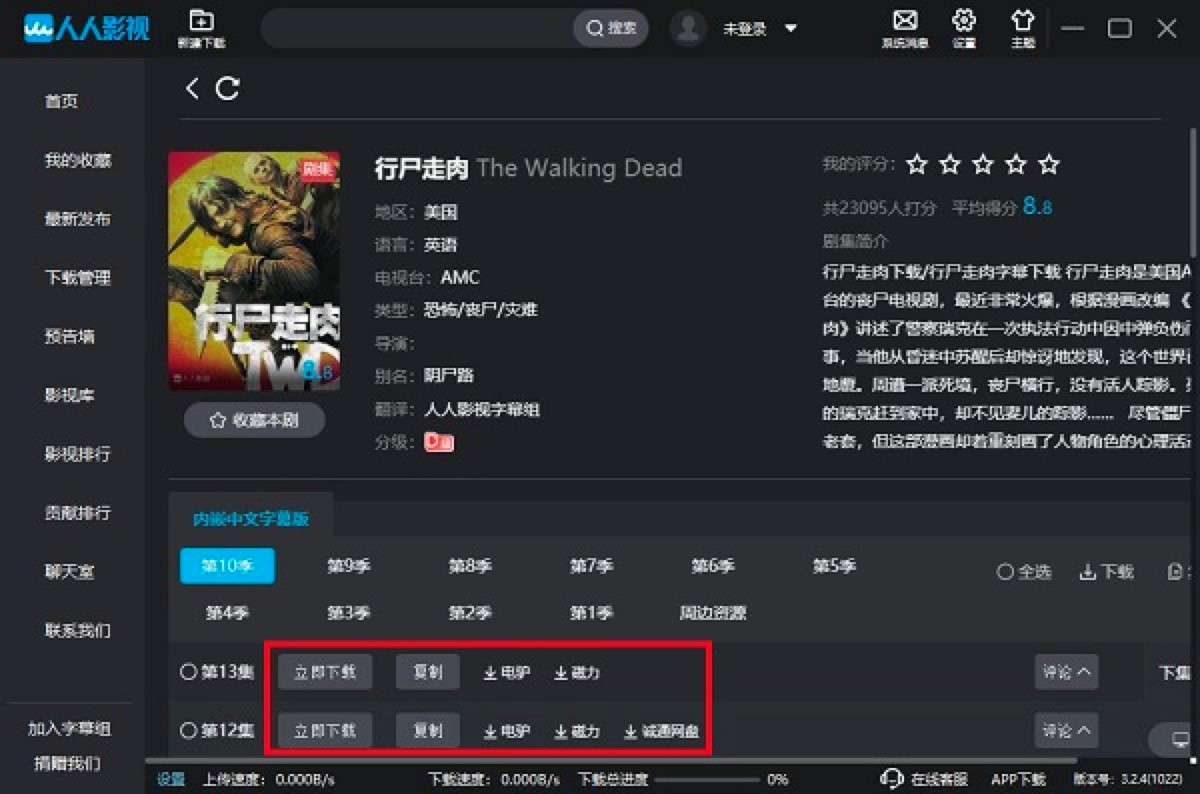Open 最新发布 in the sidebar
The image size is (1200, 794).
coord(77,219)
